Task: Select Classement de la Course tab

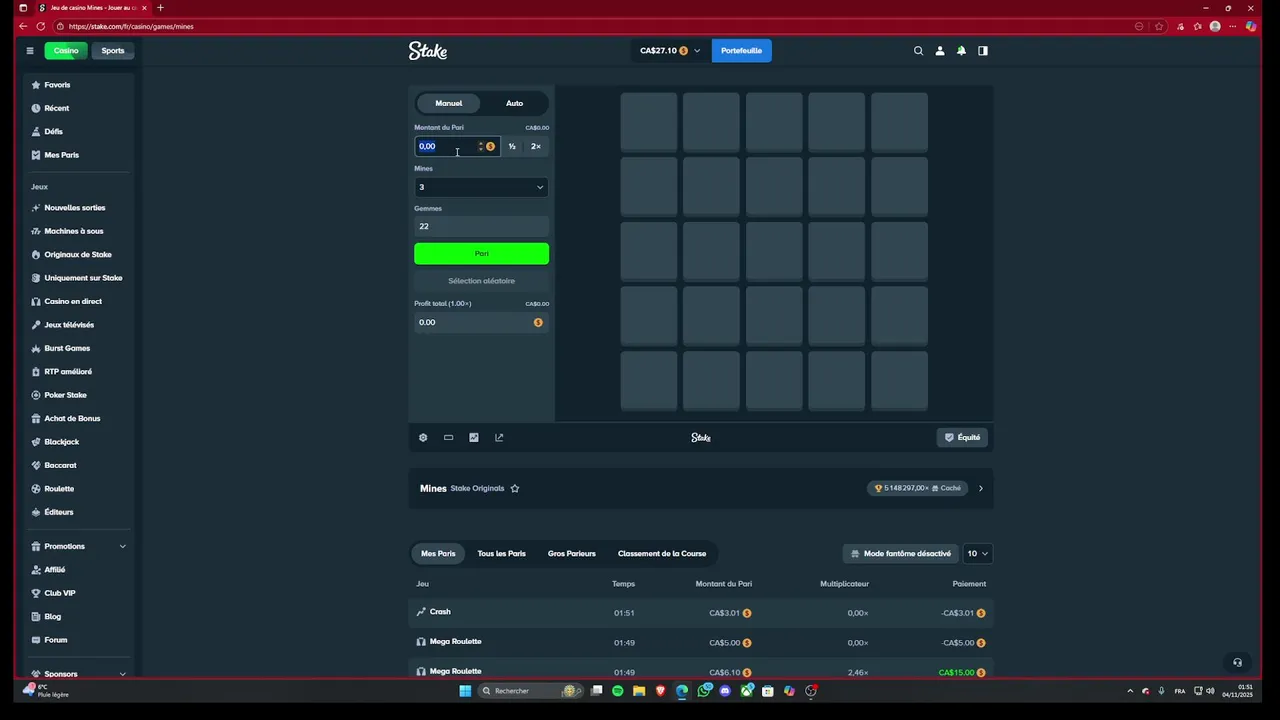Action: (x=662, y=553)
